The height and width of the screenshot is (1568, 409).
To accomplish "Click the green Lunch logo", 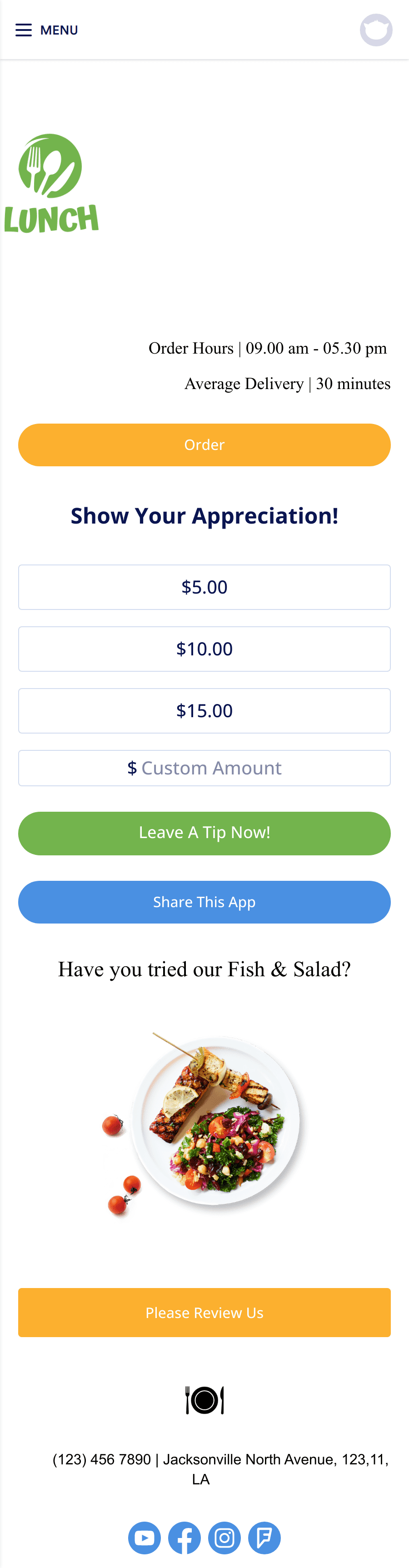I will tap(51, 184).
